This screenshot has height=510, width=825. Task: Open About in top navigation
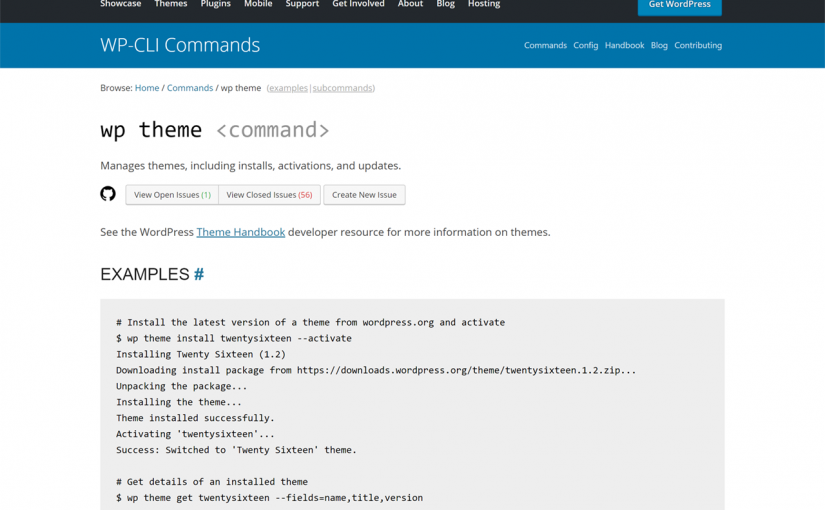pyautogui.click(x=410, y=4)
